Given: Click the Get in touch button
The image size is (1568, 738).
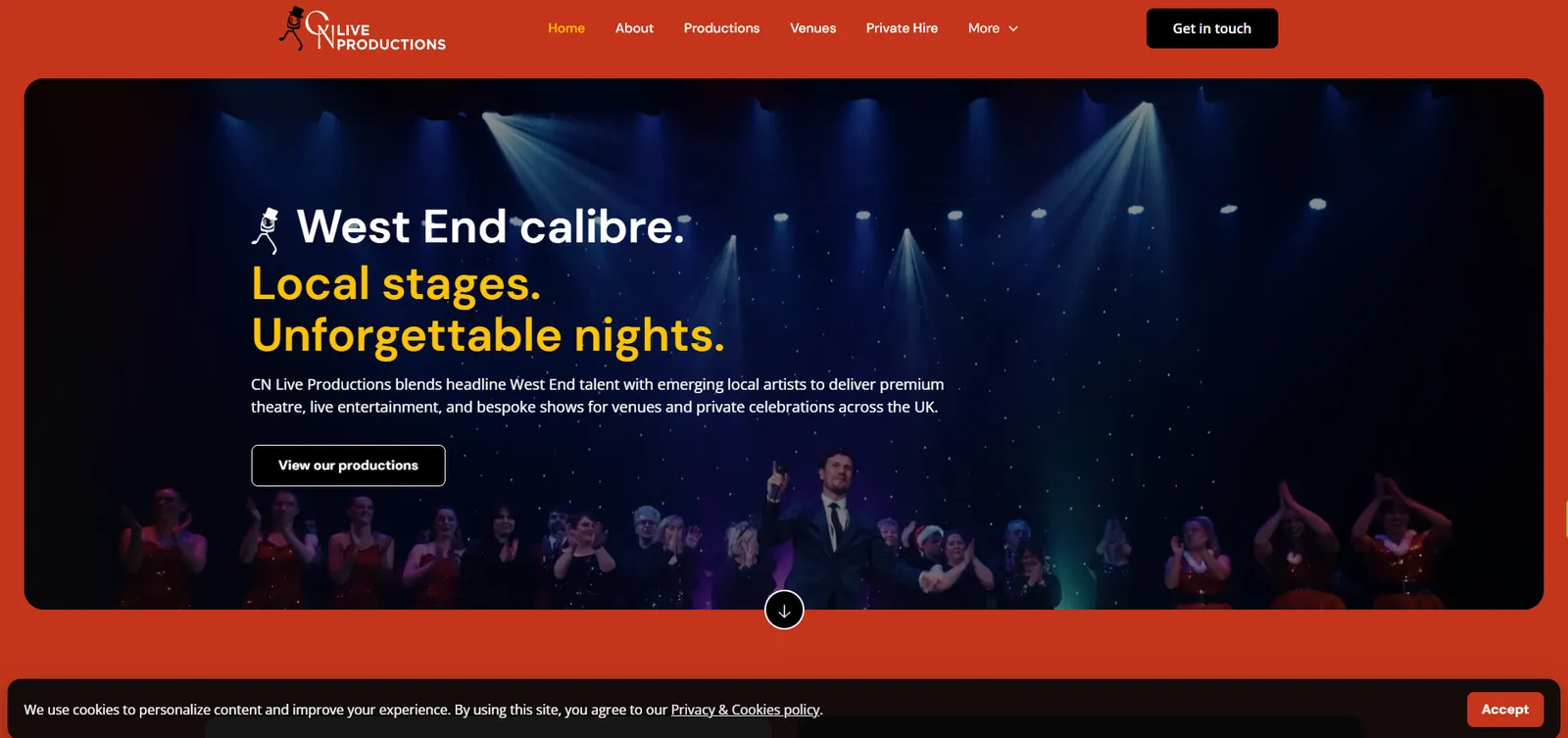Looking at the screenshot, I should tap(1212, 28).
